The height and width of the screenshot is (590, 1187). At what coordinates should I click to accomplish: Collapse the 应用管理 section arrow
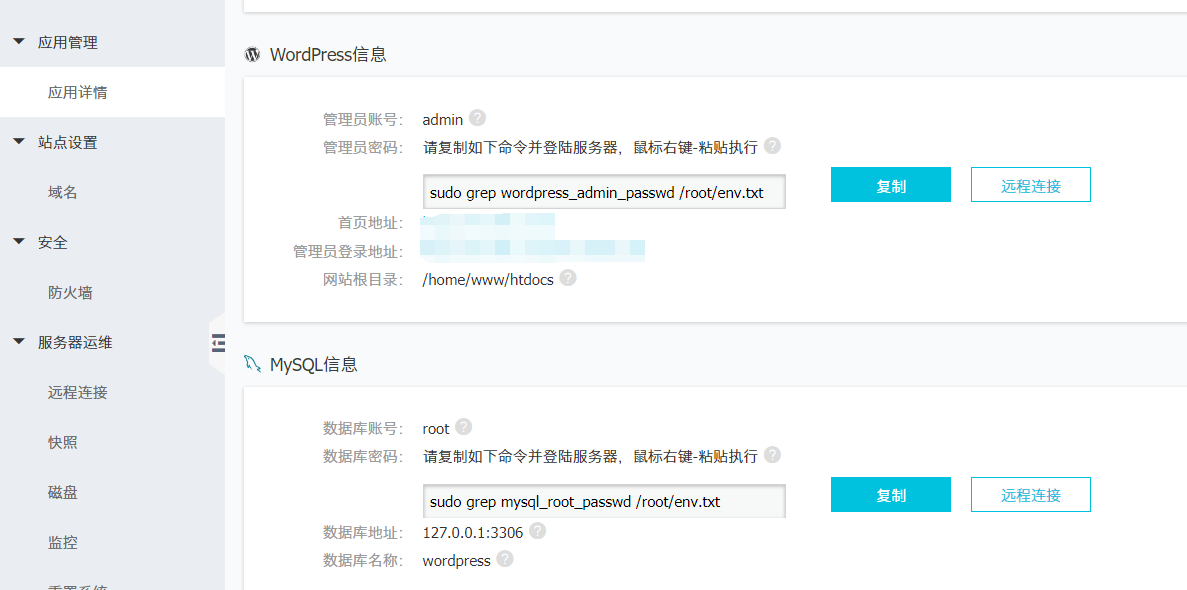(19, 42)
